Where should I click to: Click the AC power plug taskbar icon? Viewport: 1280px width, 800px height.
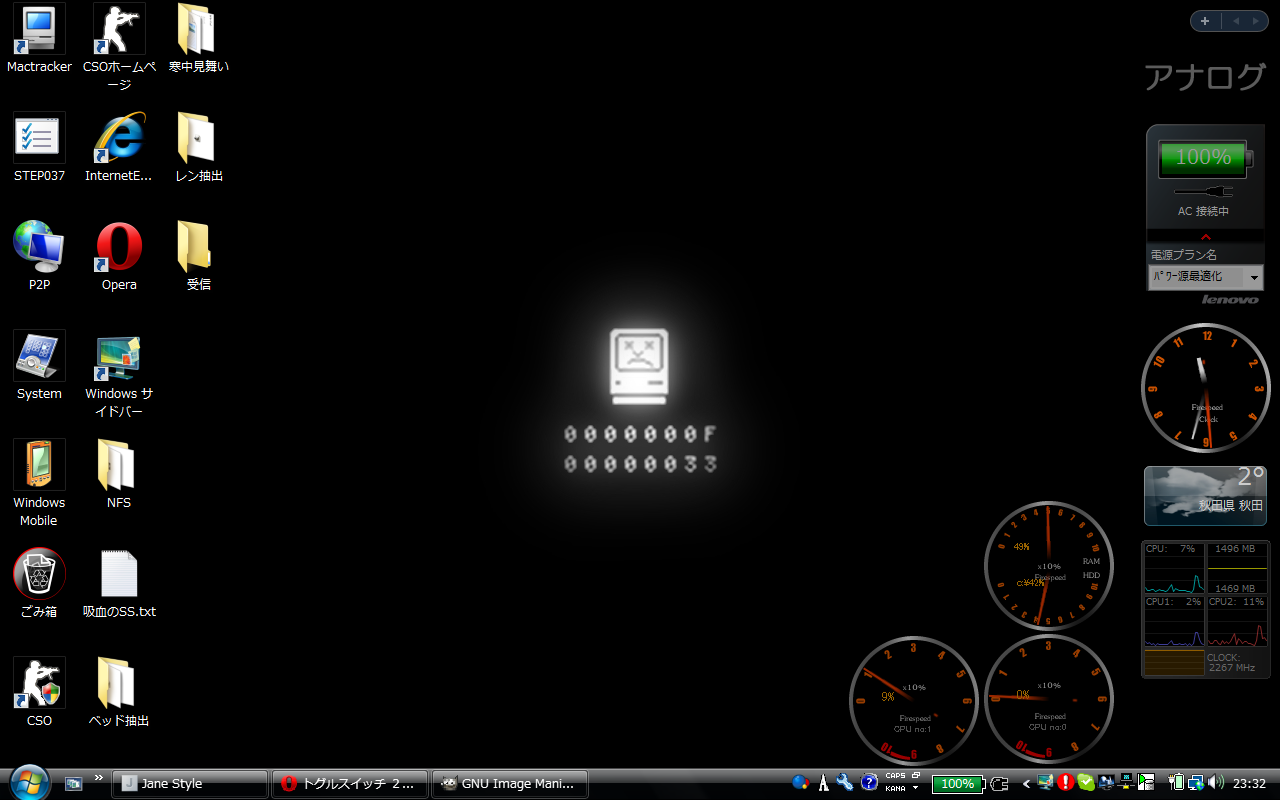point(999,784)
